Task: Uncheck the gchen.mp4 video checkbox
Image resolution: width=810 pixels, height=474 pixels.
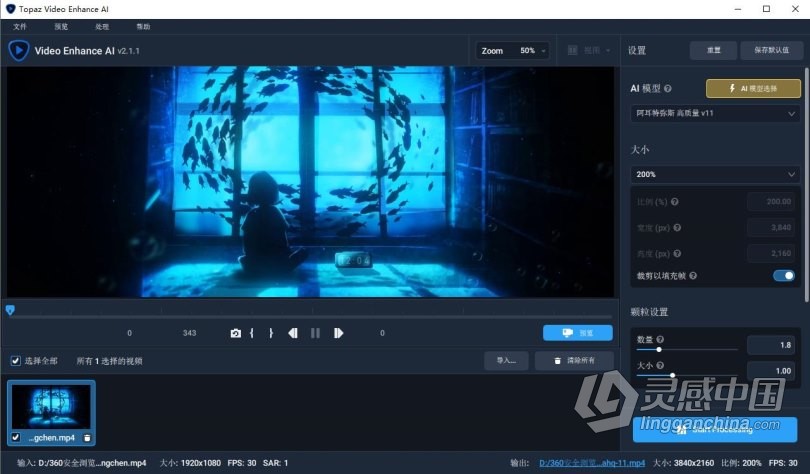Action: [x=15, y=437]
